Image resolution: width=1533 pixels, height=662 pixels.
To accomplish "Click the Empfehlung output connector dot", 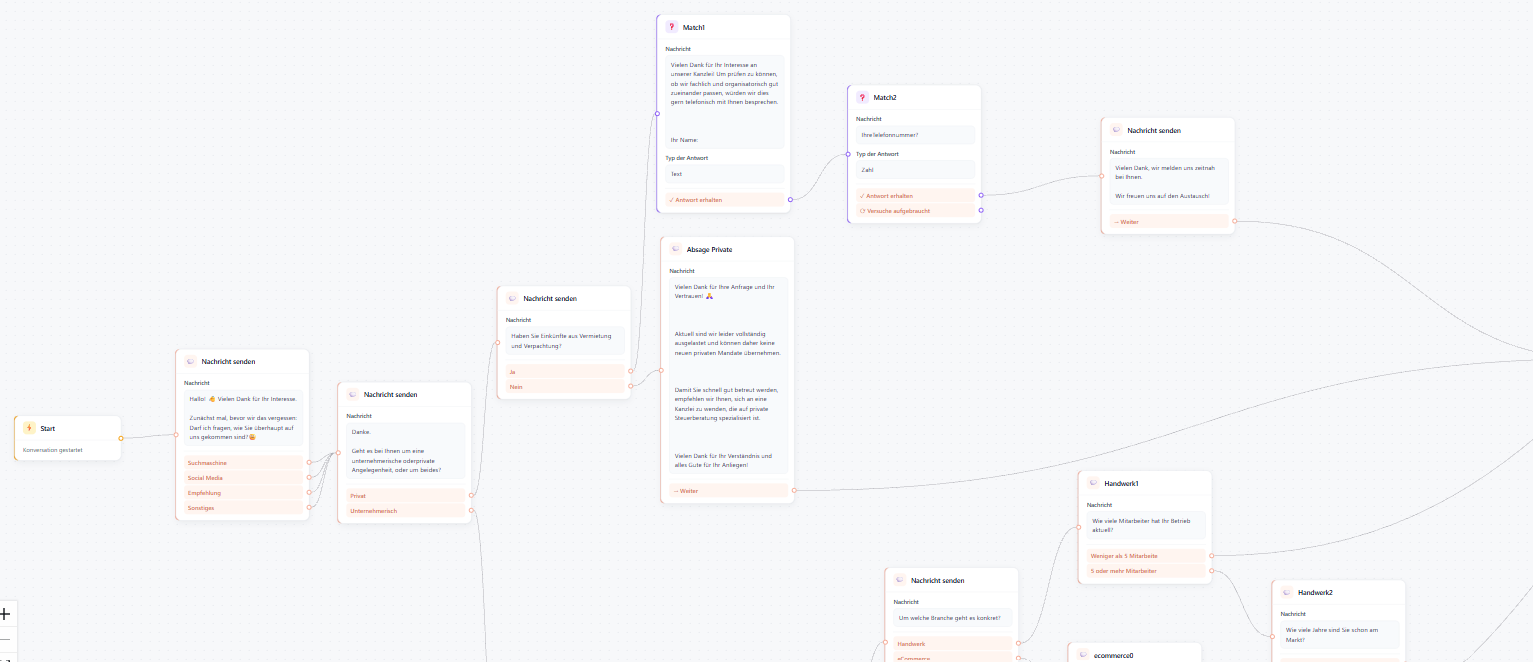I will pyautogui.click(x=309, y=493).
